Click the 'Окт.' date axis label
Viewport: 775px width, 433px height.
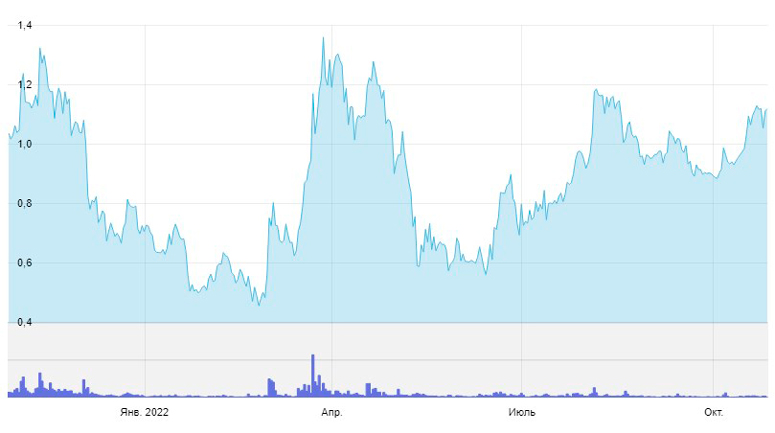(x=713, y=412)
